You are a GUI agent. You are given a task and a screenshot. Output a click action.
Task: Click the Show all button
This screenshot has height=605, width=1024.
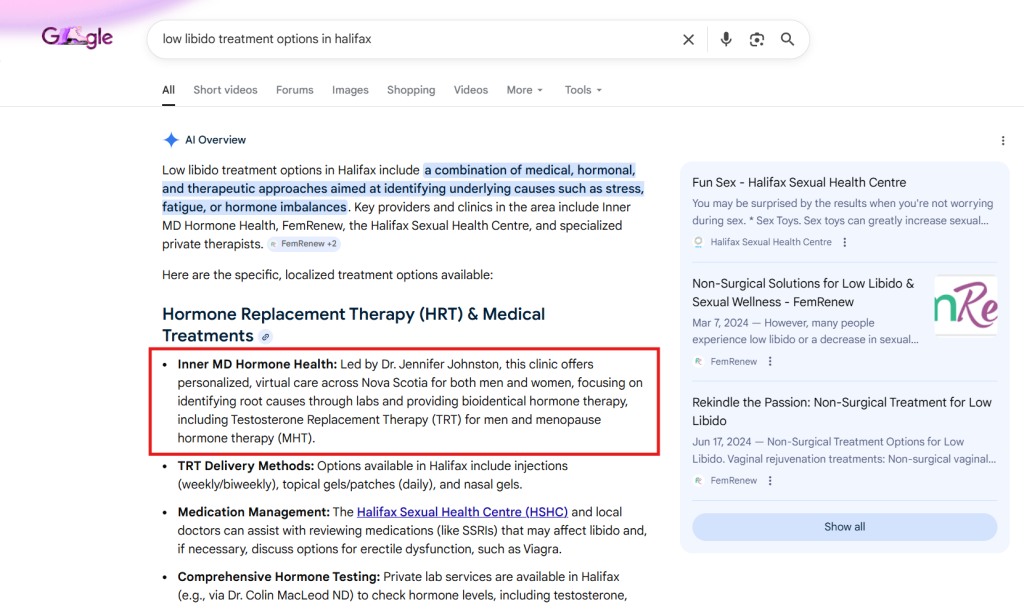[x=844, y=526]
